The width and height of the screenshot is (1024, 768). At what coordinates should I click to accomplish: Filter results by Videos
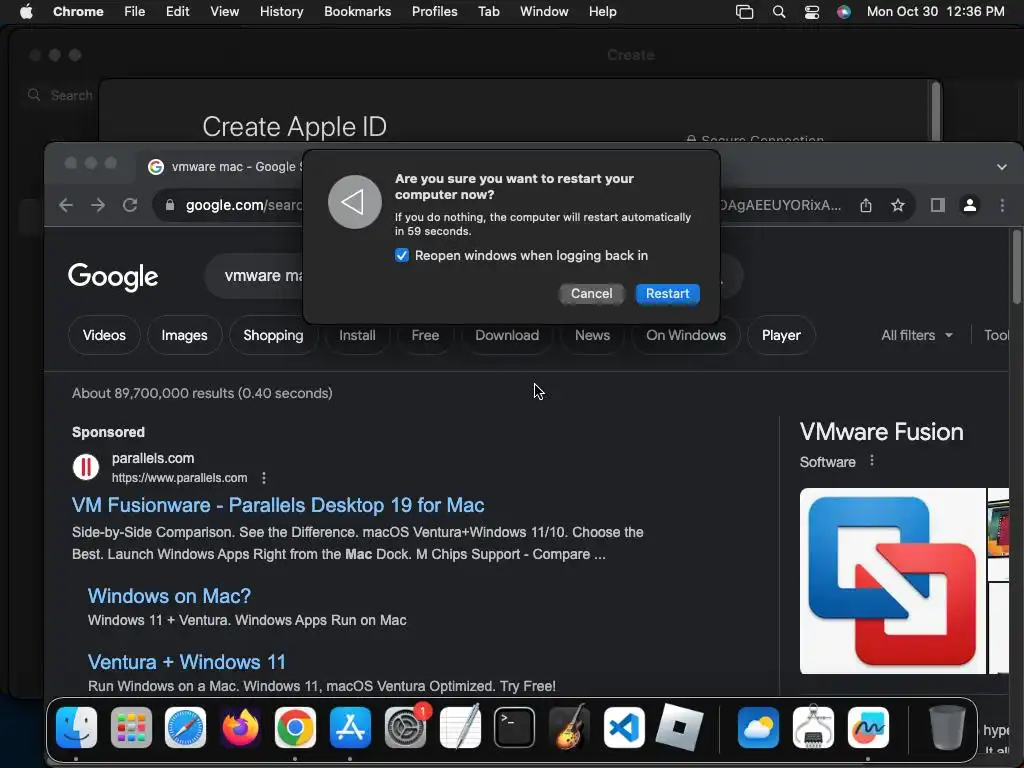(x=104, y=335)
